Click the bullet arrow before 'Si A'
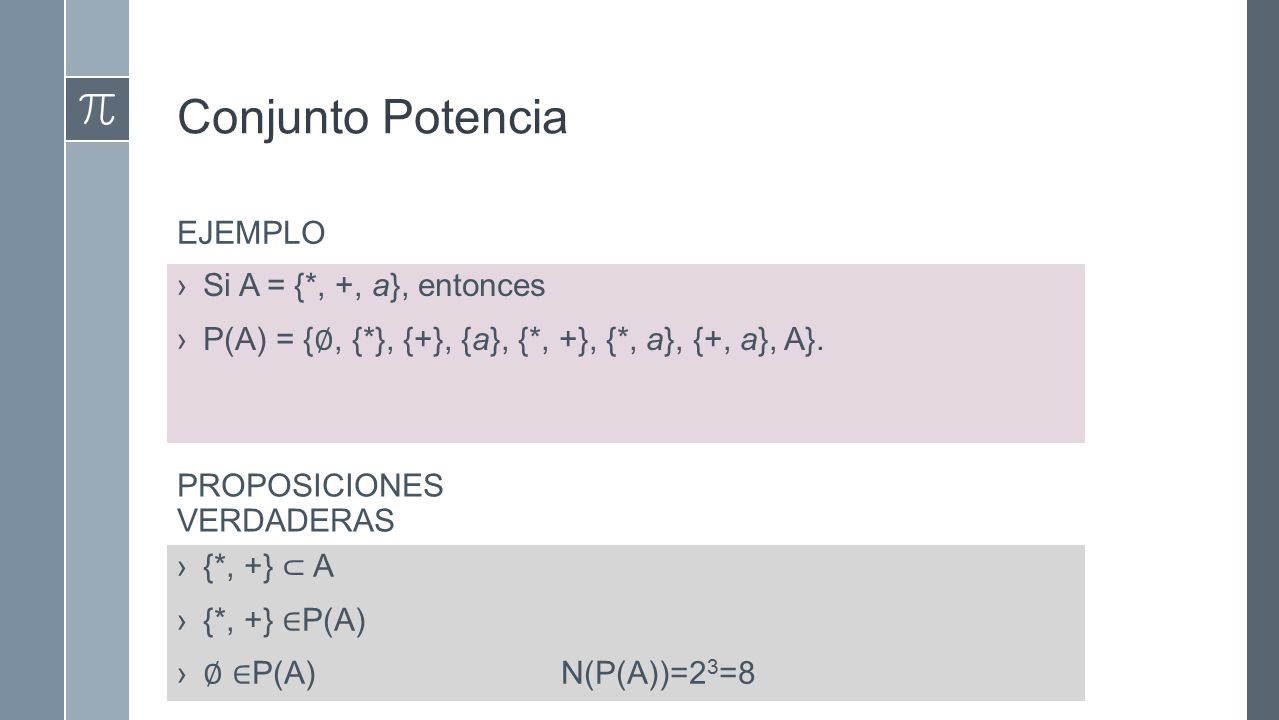This screenshot has height=720, width=1279. [182, 288]
